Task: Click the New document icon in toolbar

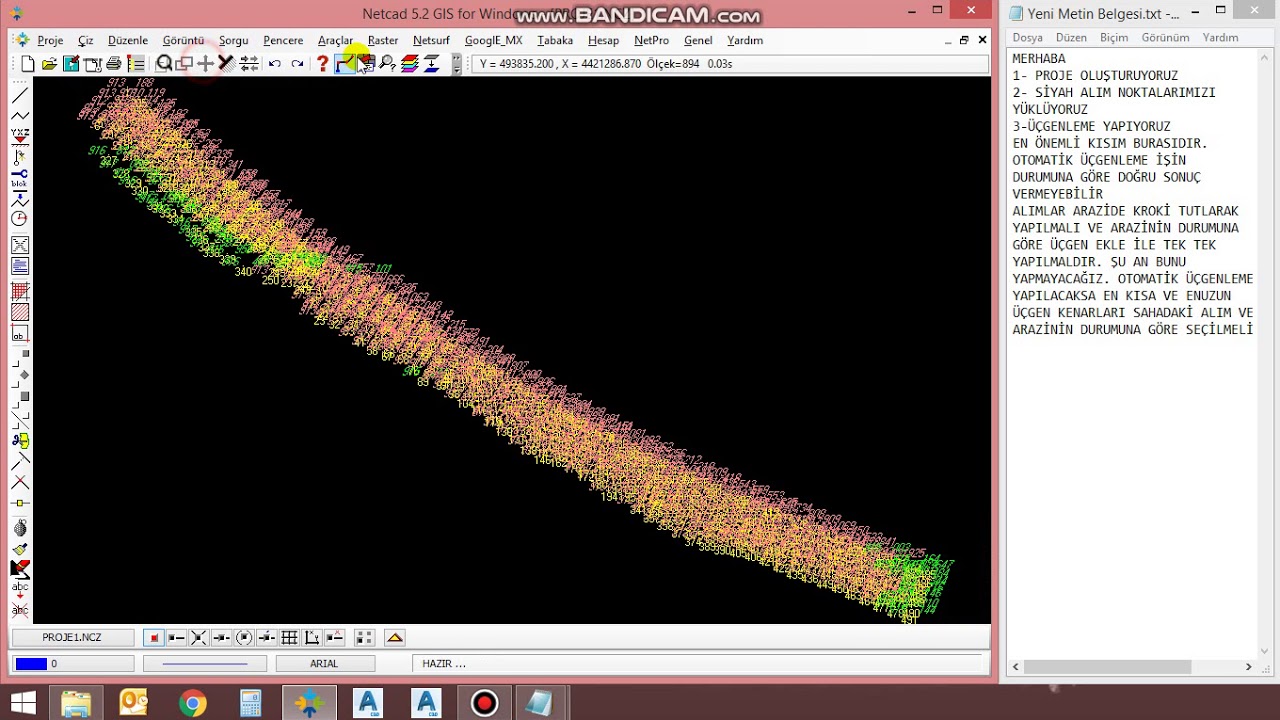Action: (x=28, y=64)
